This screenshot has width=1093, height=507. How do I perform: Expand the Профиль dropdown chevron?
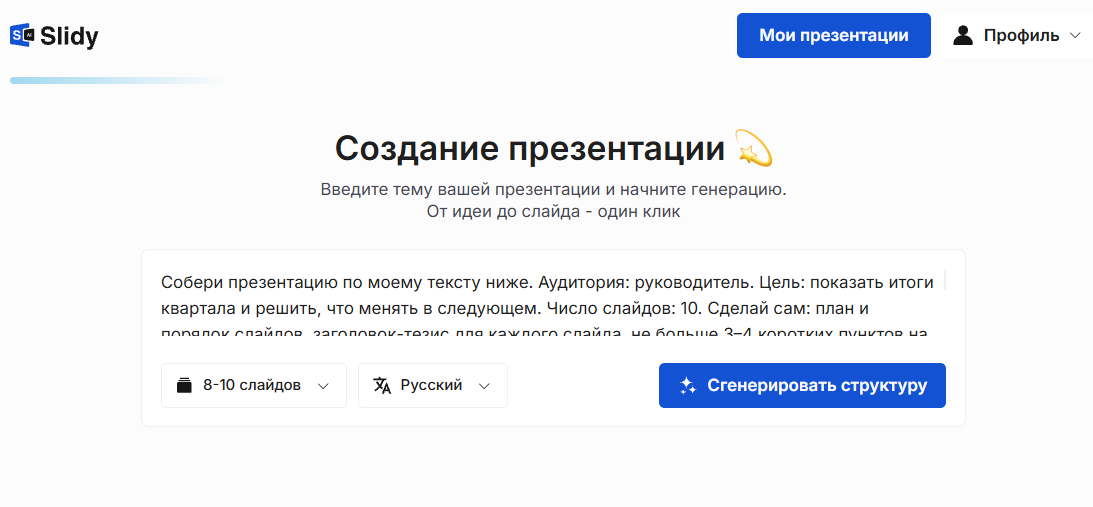click(1073, 36)
